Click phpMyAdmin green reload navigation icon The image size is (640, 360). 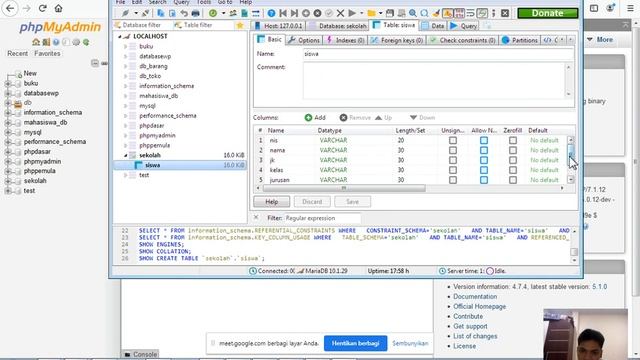coord(86,42)
